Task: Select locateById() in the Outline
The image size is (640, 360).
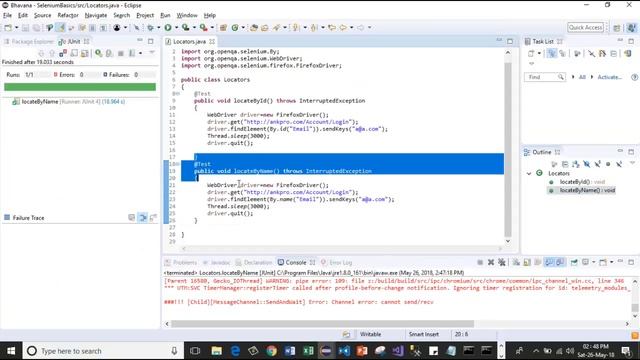Action: [582, 182]
